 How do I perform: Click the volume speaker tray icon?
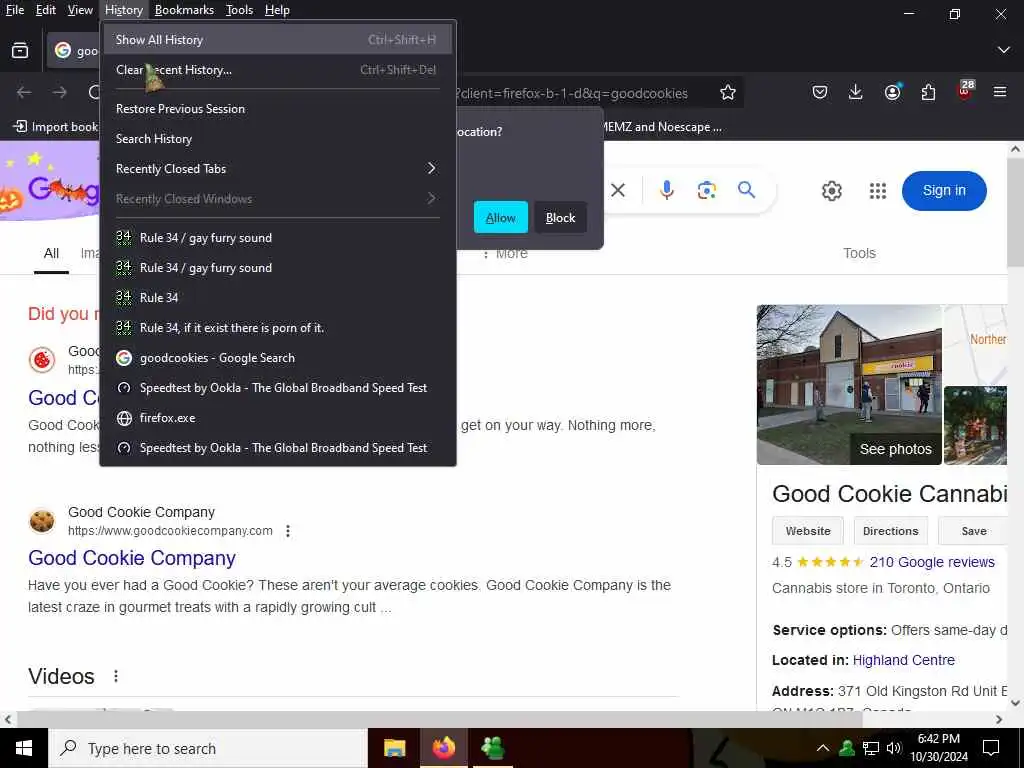894,748
